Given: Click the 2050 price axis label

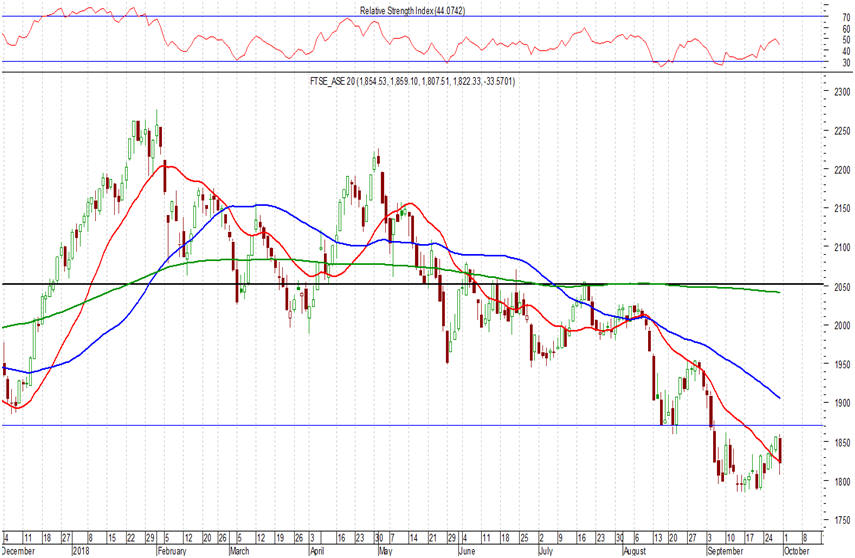Looking at the screenshot, I should tap(842, 287).
